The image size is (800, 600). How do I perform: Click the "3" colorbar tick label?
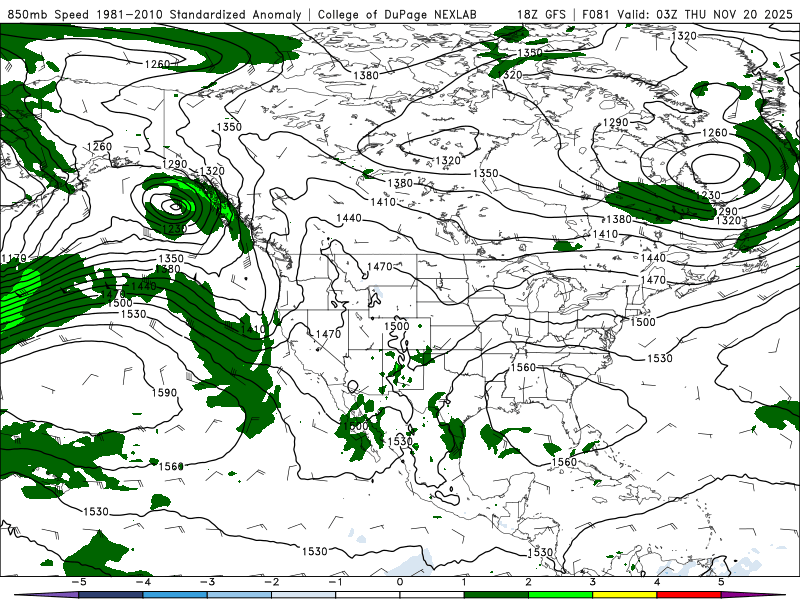click(x=592, y=582)
